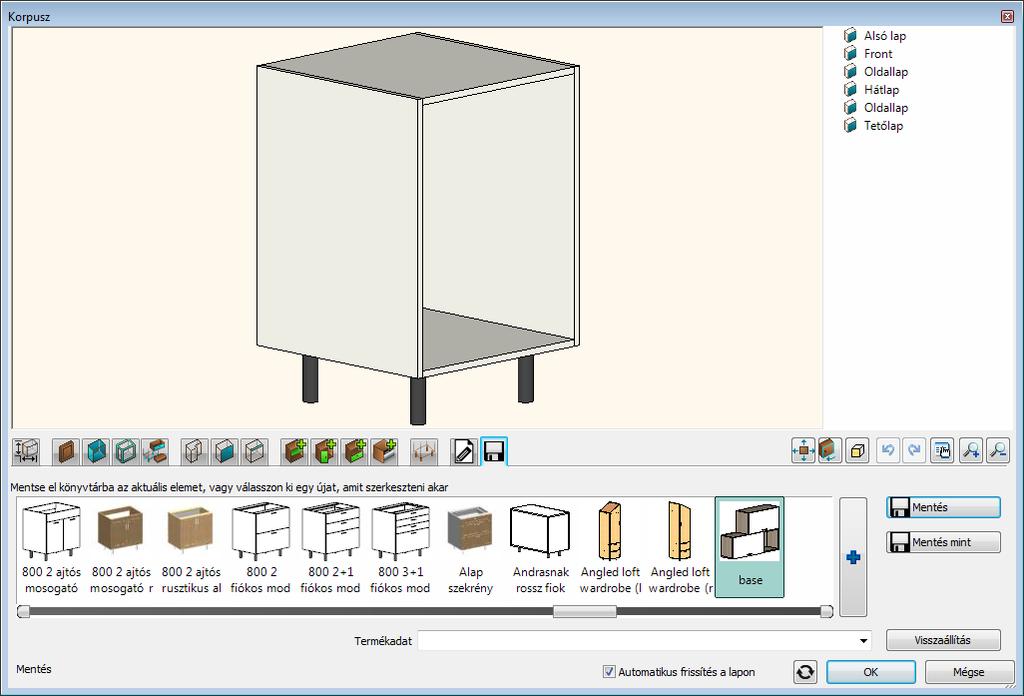The height and width of the screenshot is (696, 1024).
Task: Click the left end of library scrollbar
Action: point(24,611)
